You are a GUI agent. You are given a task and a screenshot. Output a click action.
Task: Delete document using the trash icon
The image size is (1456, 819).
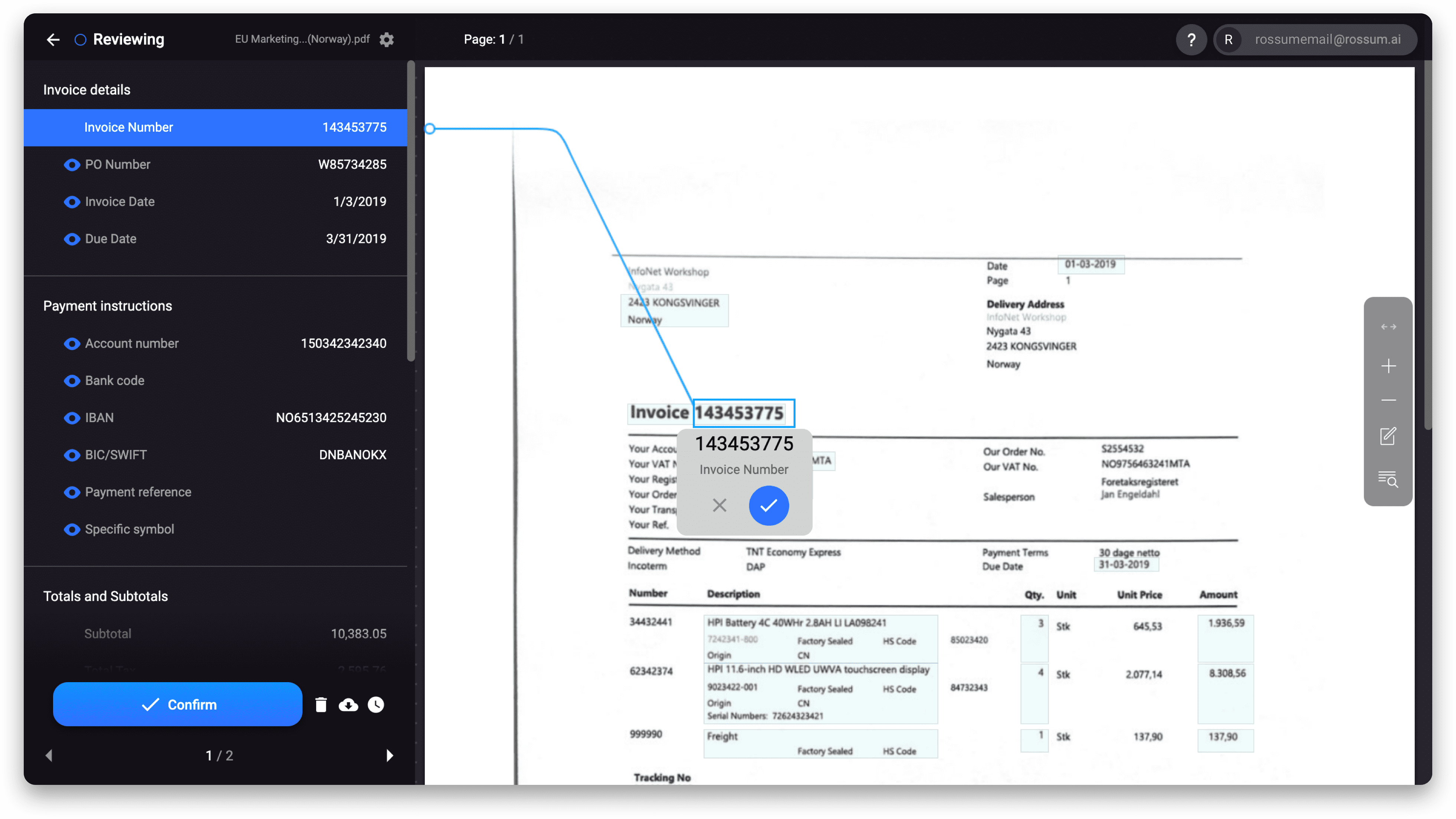[321, 704]
